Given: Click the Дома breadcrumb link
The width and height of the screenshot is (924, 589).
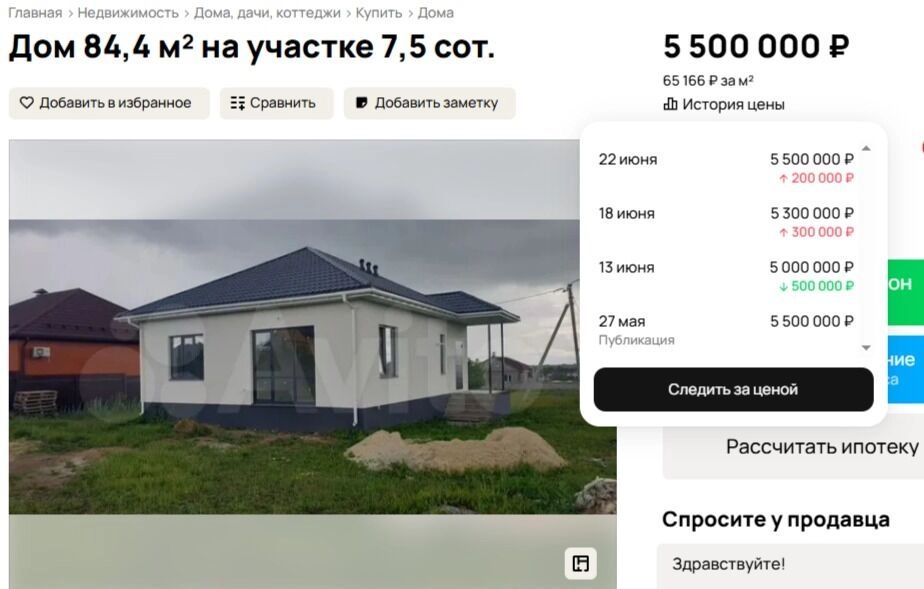Looking at the screenshot, I should (x=435, y=13).
